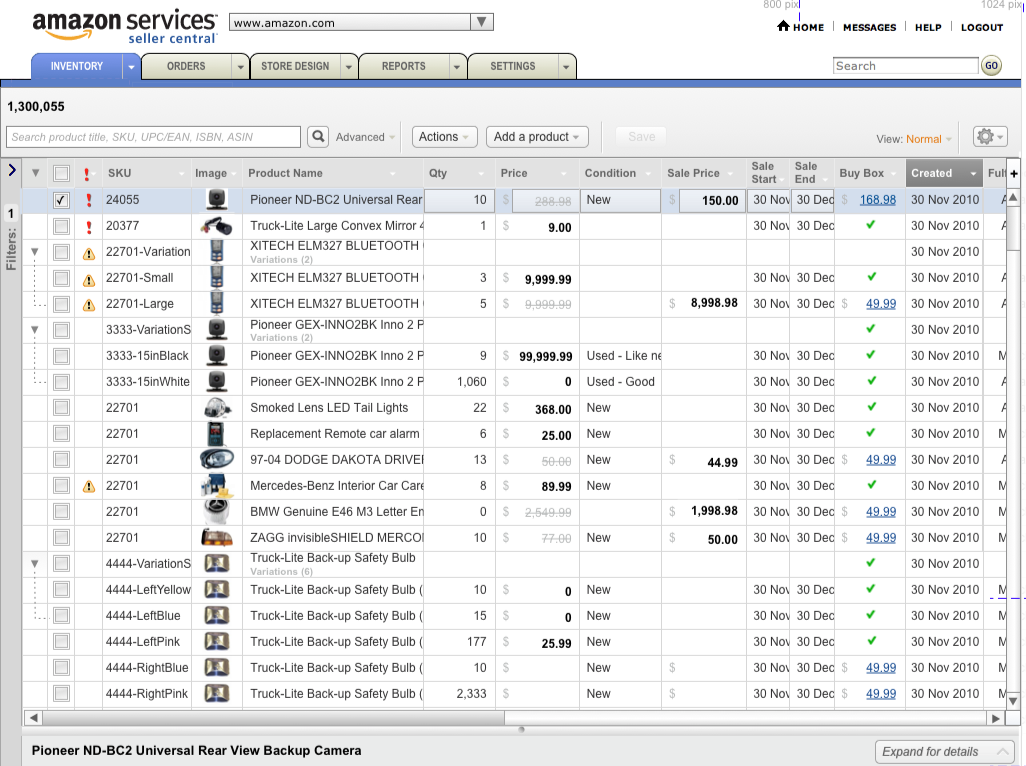Click the Logout link
The image size is (1026, 766).
[x=982, y=27]
